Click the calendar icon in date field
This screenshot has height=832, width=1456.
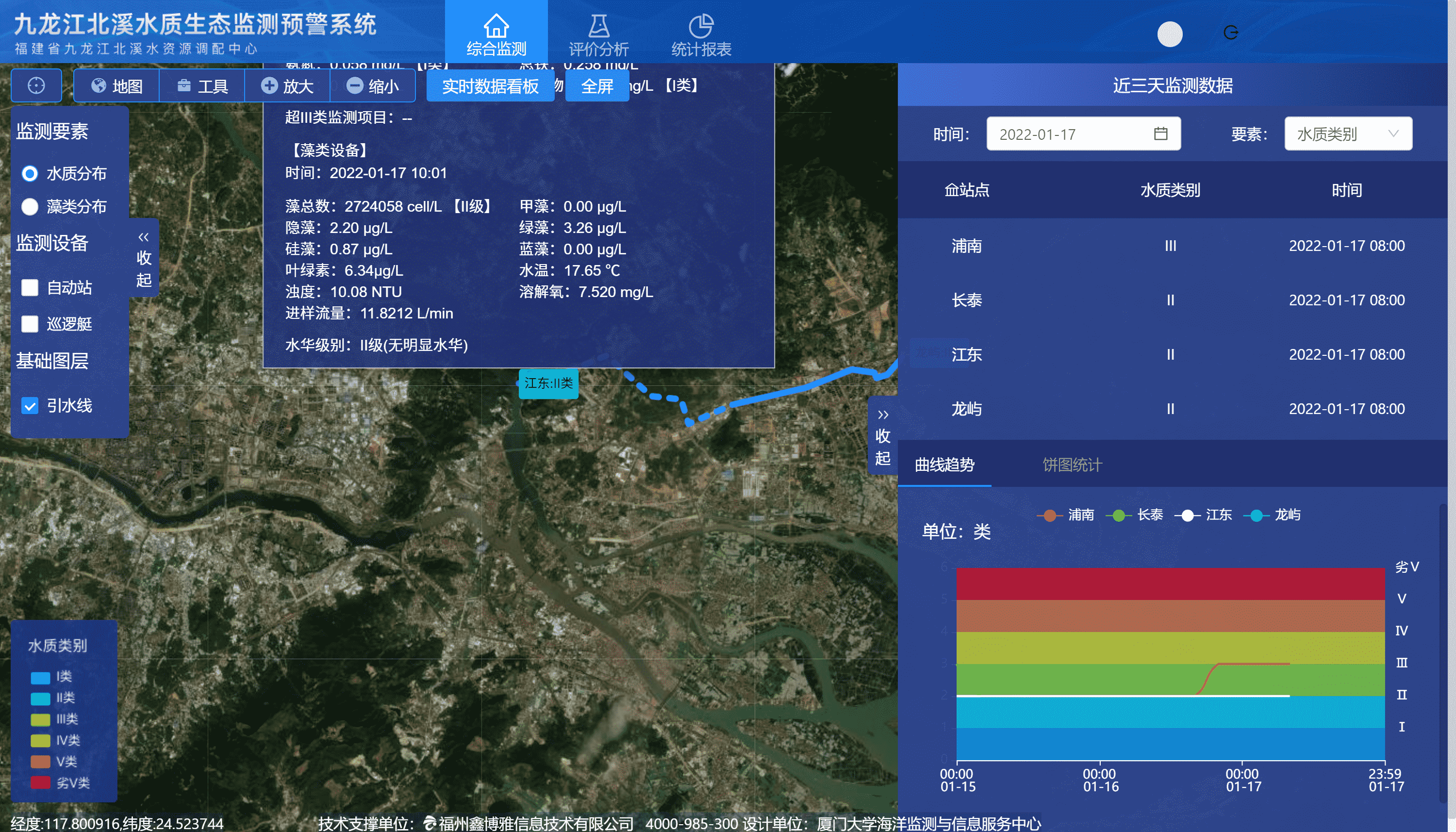click(1160, 133)
